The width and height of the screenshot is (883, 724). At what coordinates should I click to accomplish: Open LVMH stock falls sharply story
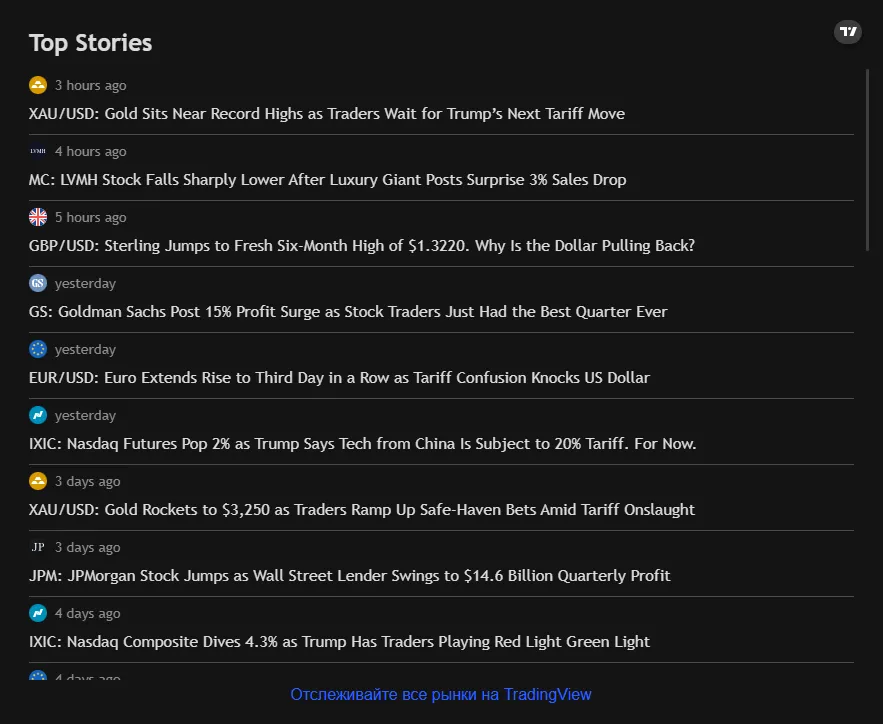click(327, 180)
